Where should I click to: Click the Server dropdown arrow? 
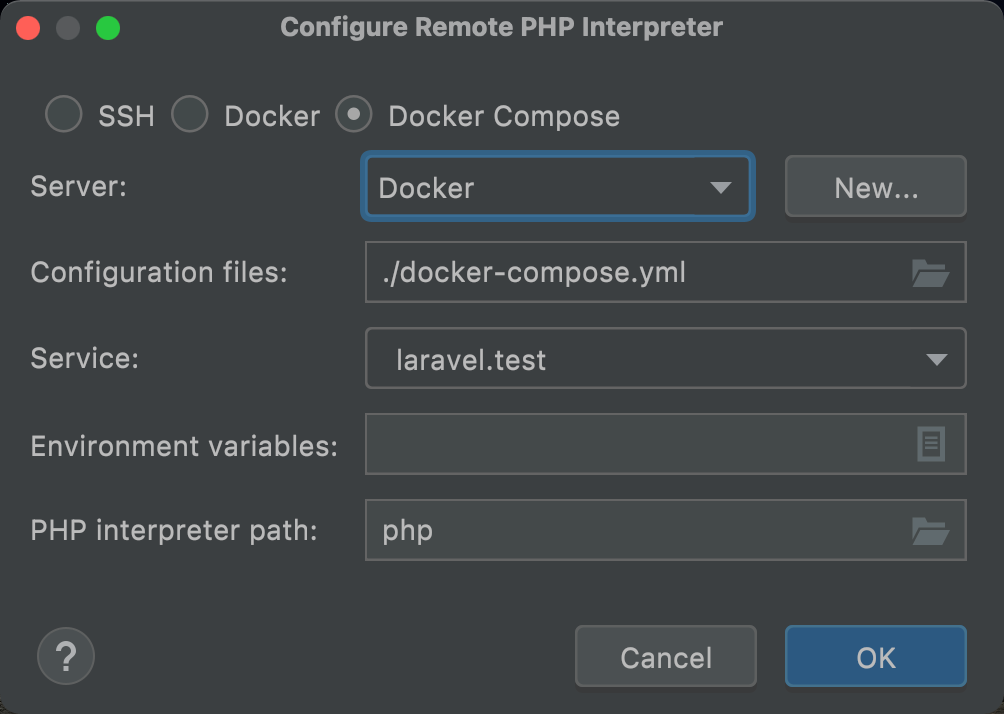point(720,187)
